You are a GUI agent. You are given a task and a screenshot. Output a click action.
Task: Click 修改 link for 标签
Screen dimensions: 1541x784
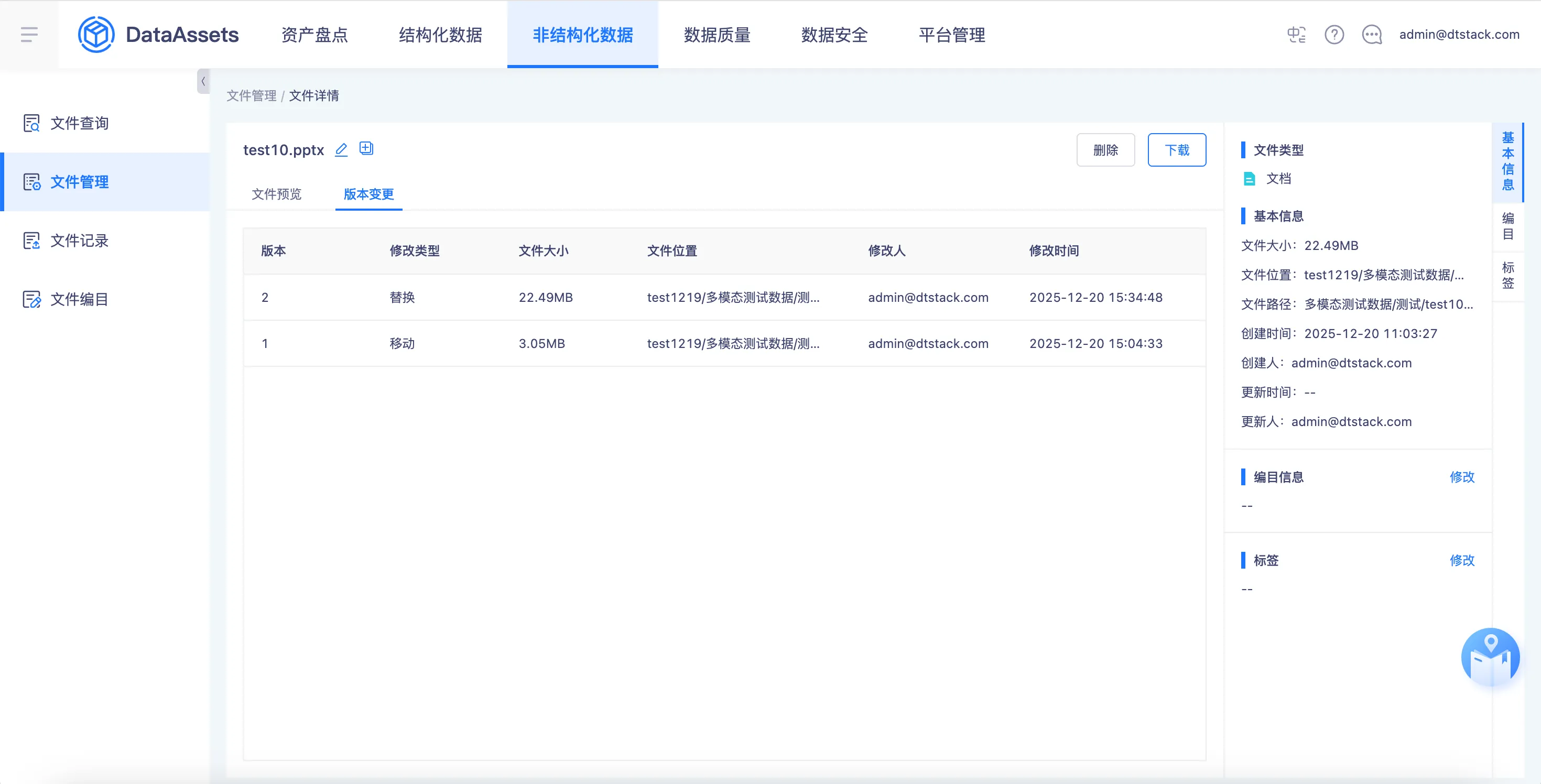1461,560
